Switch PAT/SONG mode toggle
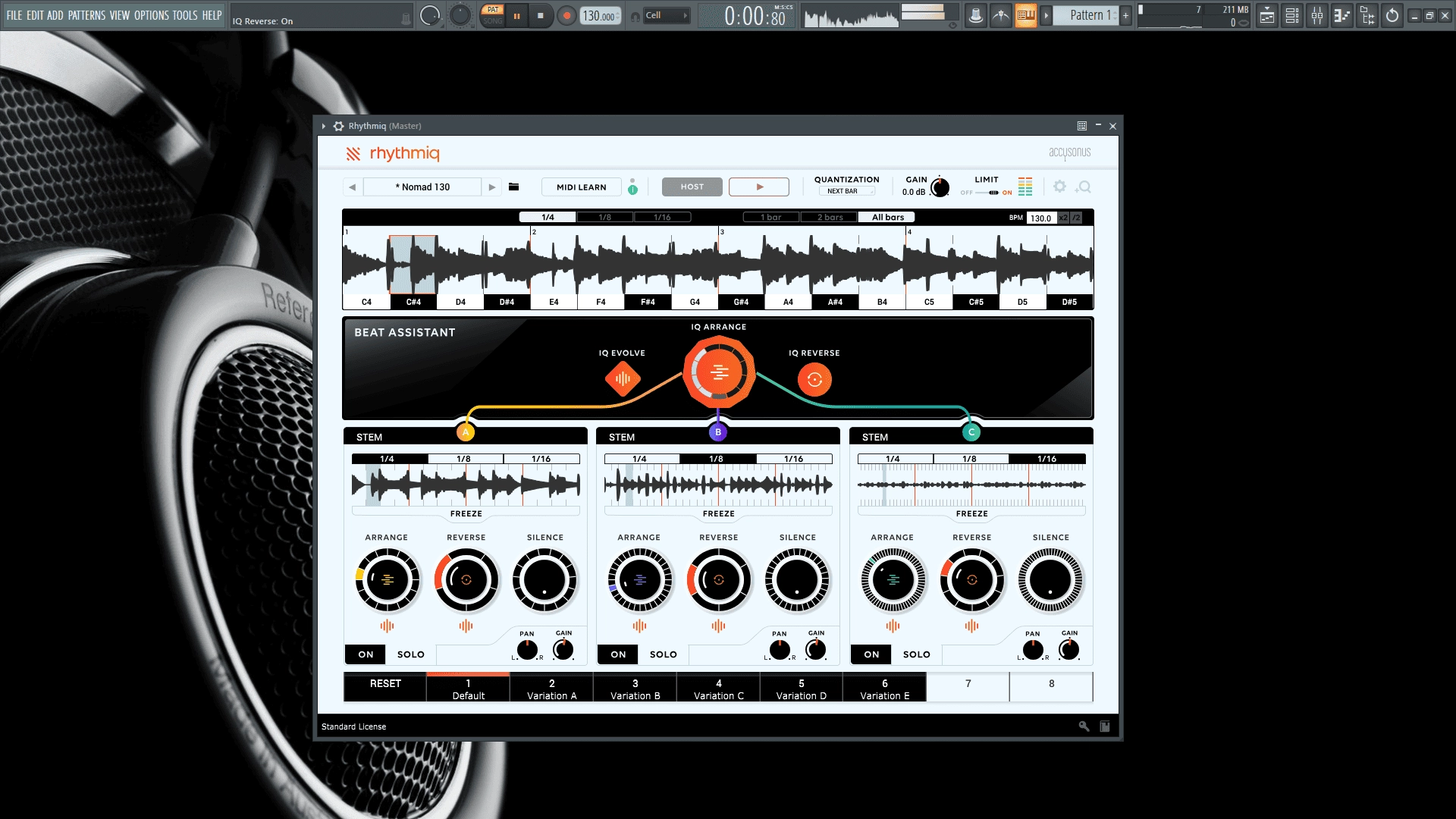 click(x=493, y=15)
